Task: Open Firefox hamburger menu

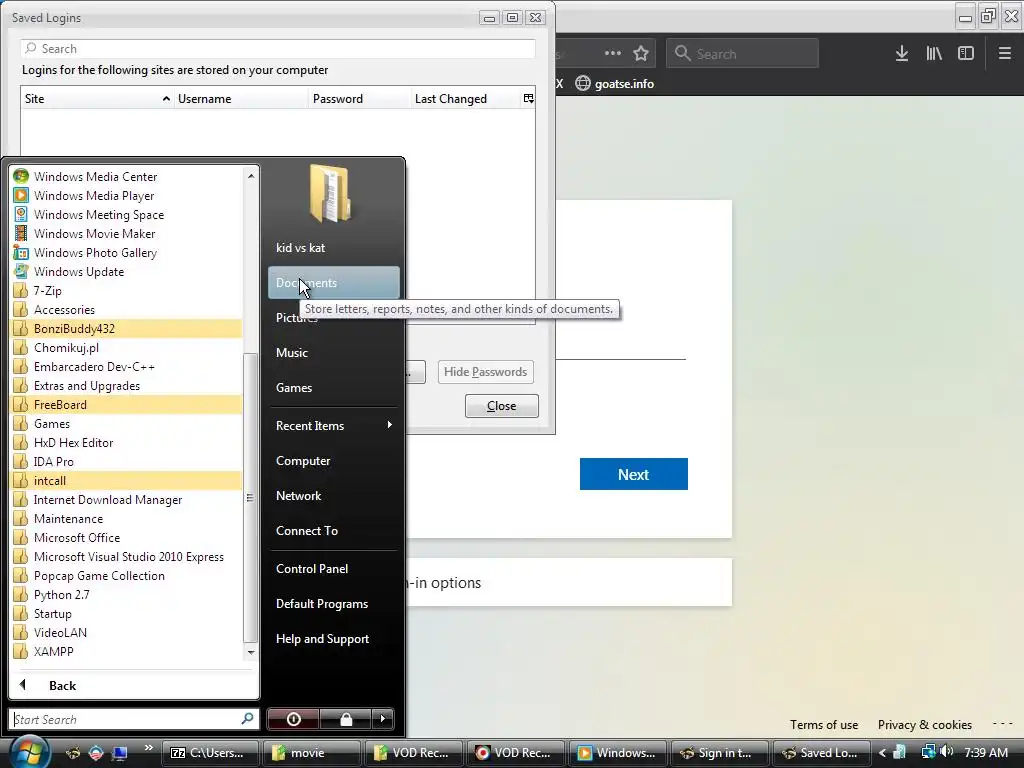Action: [x=1004, y=54]
